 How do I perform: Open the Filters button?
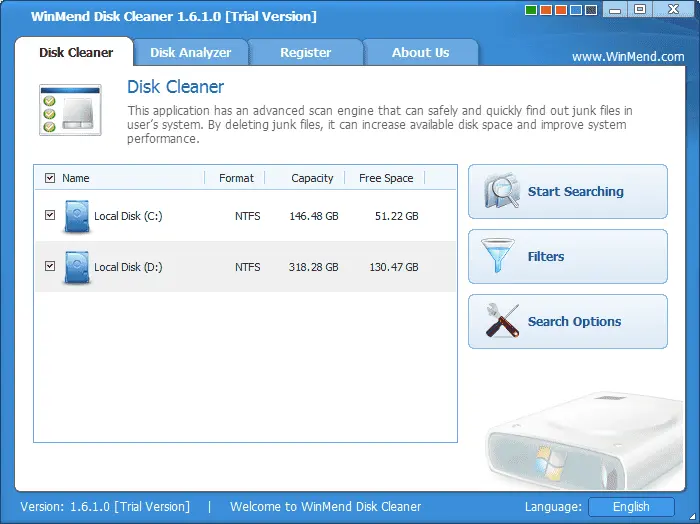point(568,256)
